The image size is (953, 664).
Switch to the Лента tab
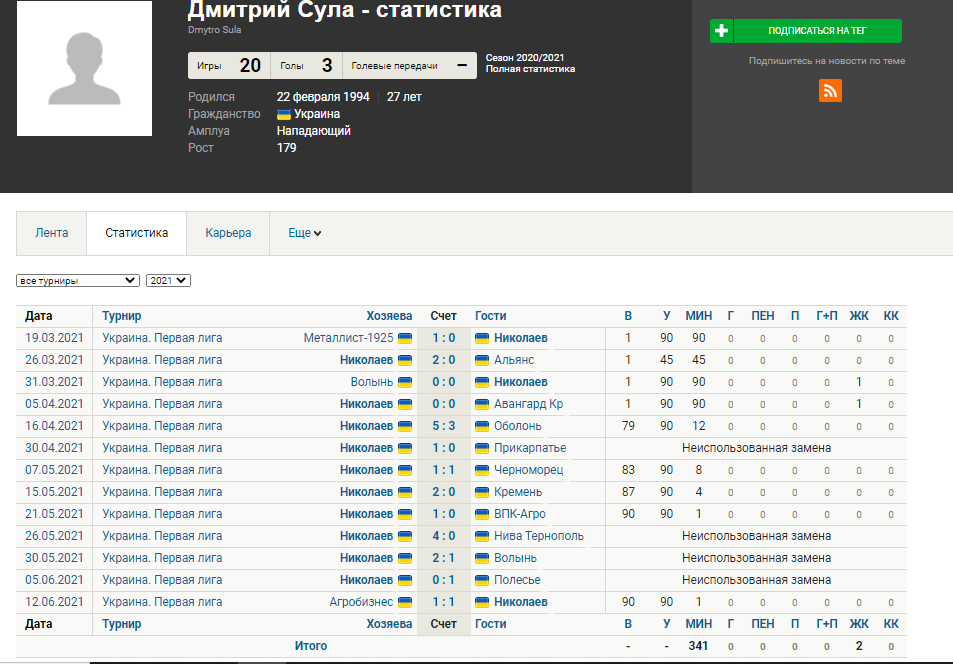click(52, 233)
